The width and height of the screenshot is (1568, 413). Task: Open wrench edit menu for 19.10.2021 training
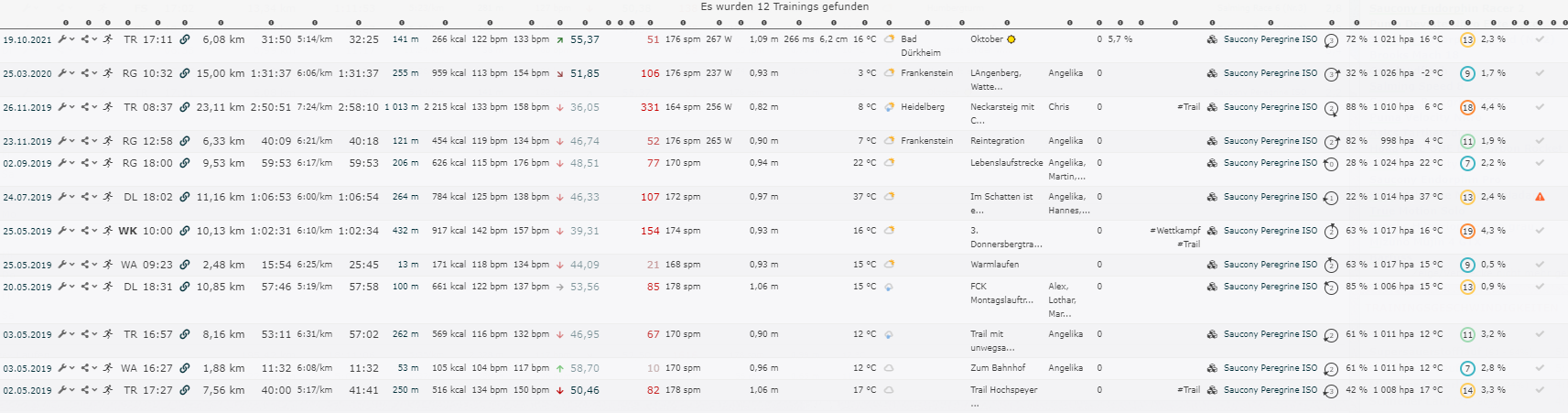(x=62, y=39)
